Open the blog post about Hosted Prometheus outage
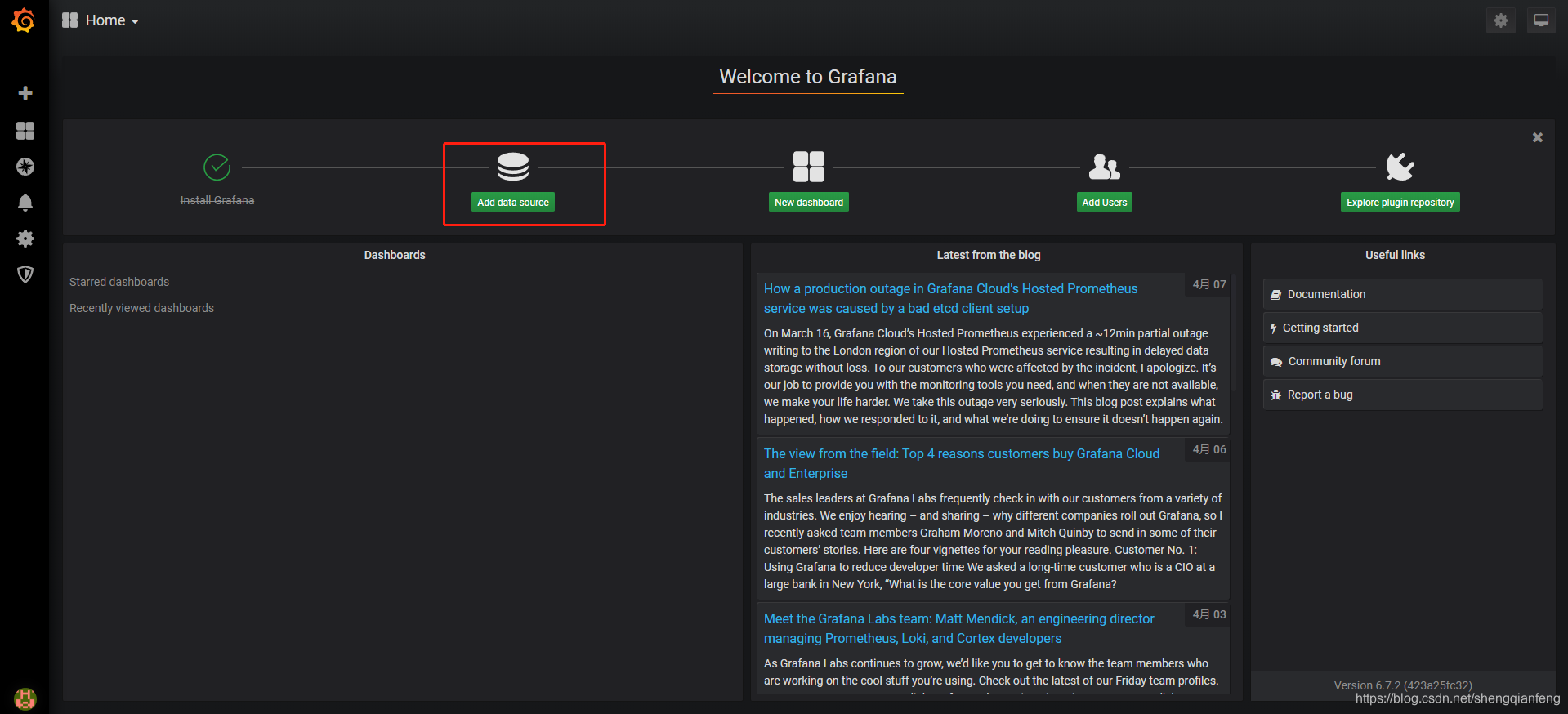 click(950, 299)
